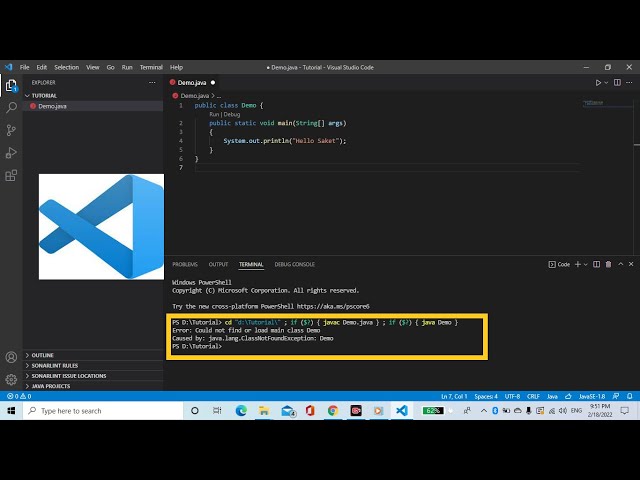Open Microsoft Edge from the taskbar
The width and height of the screenshot is (640, 480).
(241, 411)
